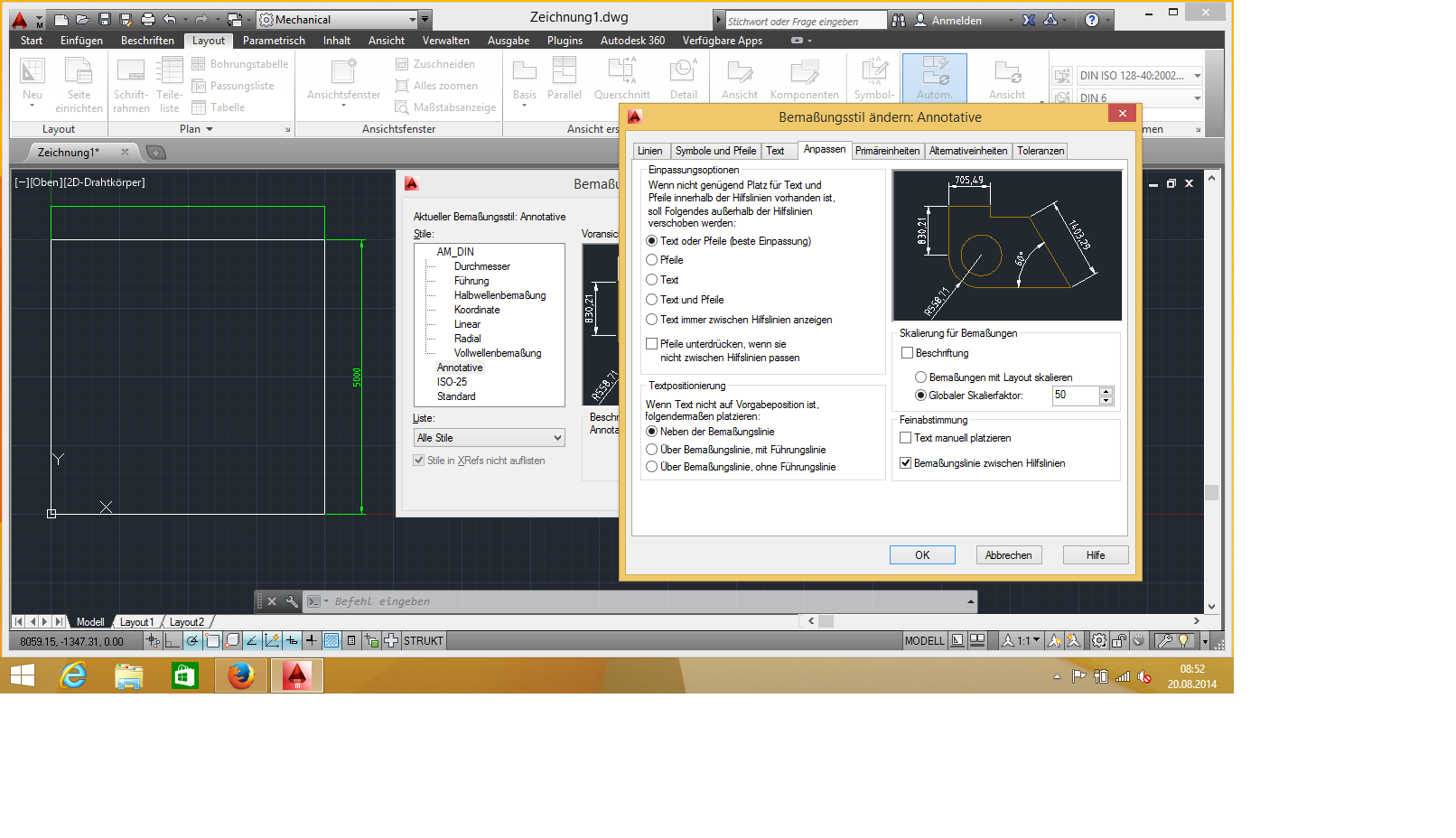This screenshot has height=838, width=1456.
Task: Expand the Plan panel dropdown arrow
Action: [x=210, y=129]
